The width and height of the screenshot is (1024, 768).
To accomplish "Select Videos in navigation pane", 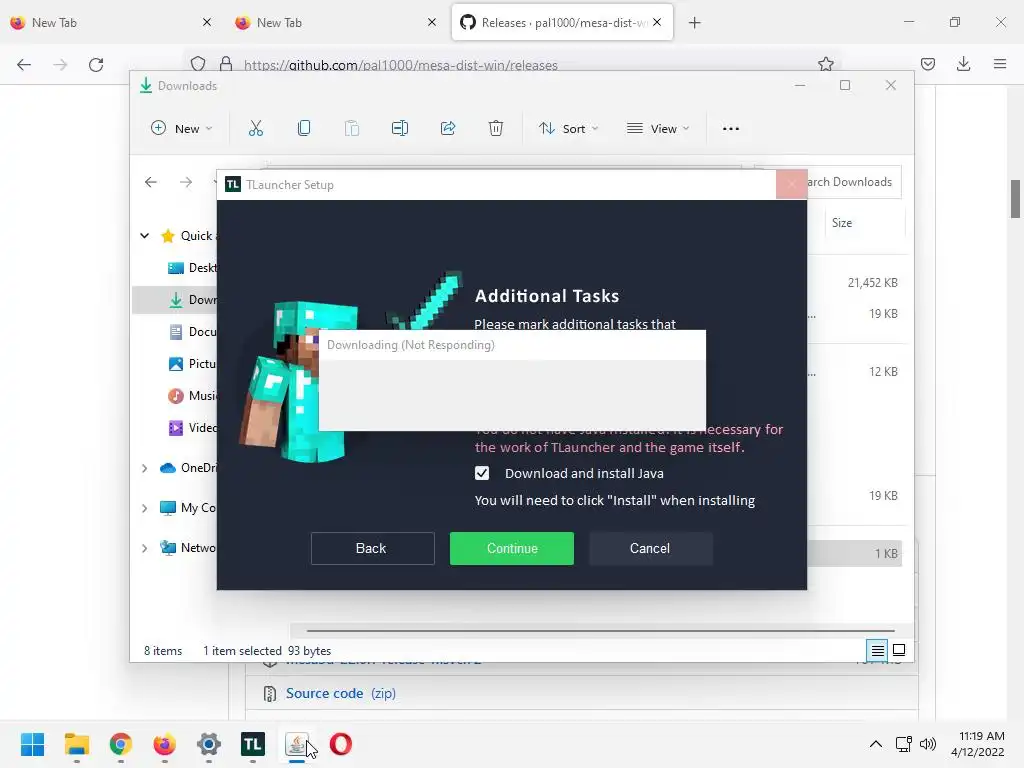I will click(x=192, y=428).
